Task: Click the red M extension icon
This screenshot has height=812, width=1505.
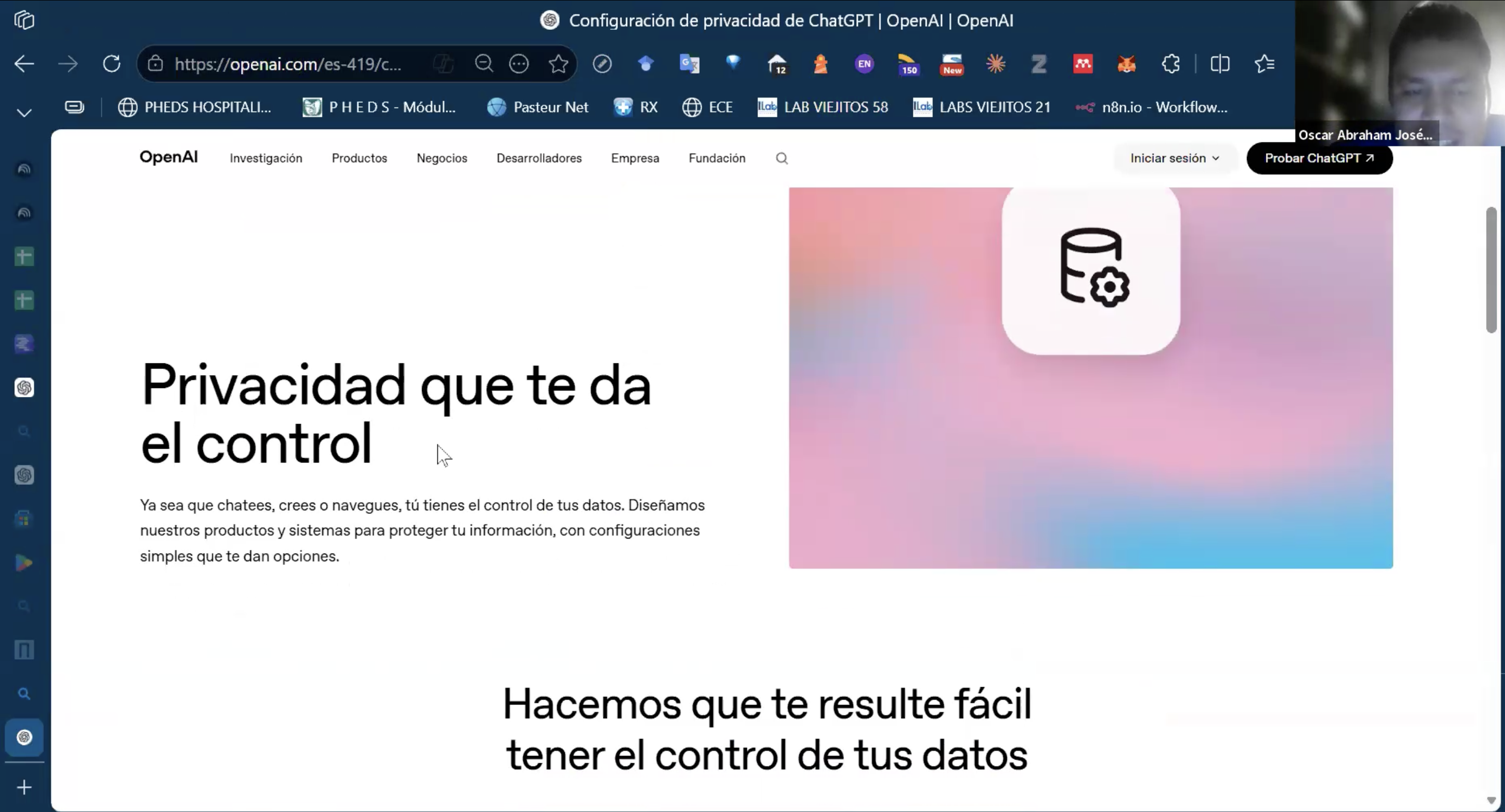Action: pos(1083,64)
